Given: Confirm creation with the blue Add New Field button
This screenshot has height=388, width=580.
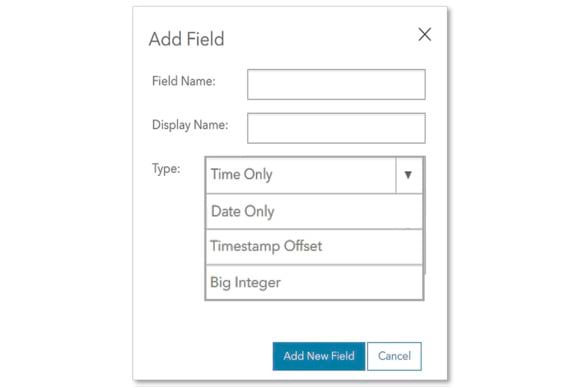Looking at the screenshot, I should pyautogui.click(x=319, y=356).
